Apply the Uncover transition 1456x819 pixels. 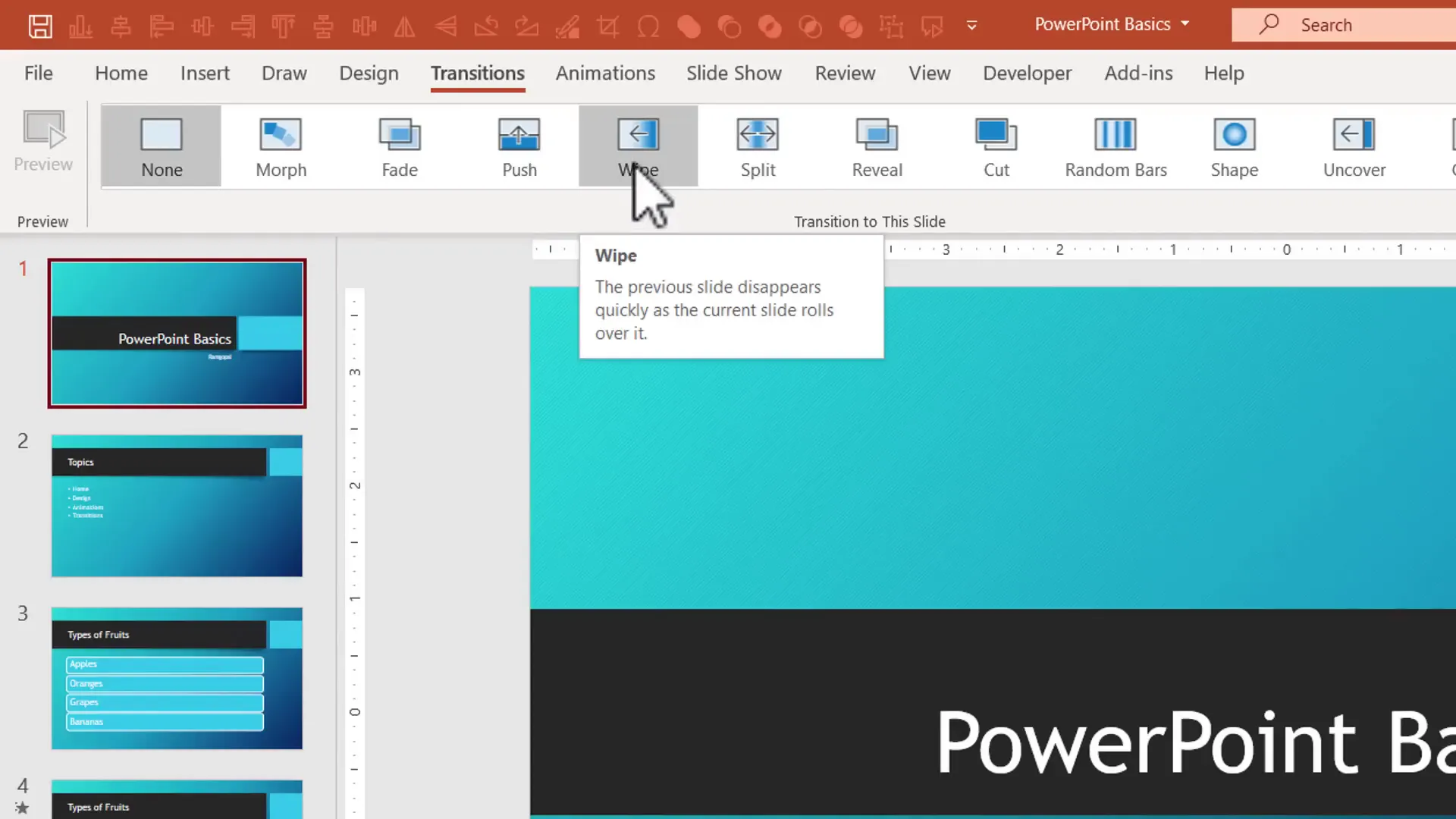1354,146
